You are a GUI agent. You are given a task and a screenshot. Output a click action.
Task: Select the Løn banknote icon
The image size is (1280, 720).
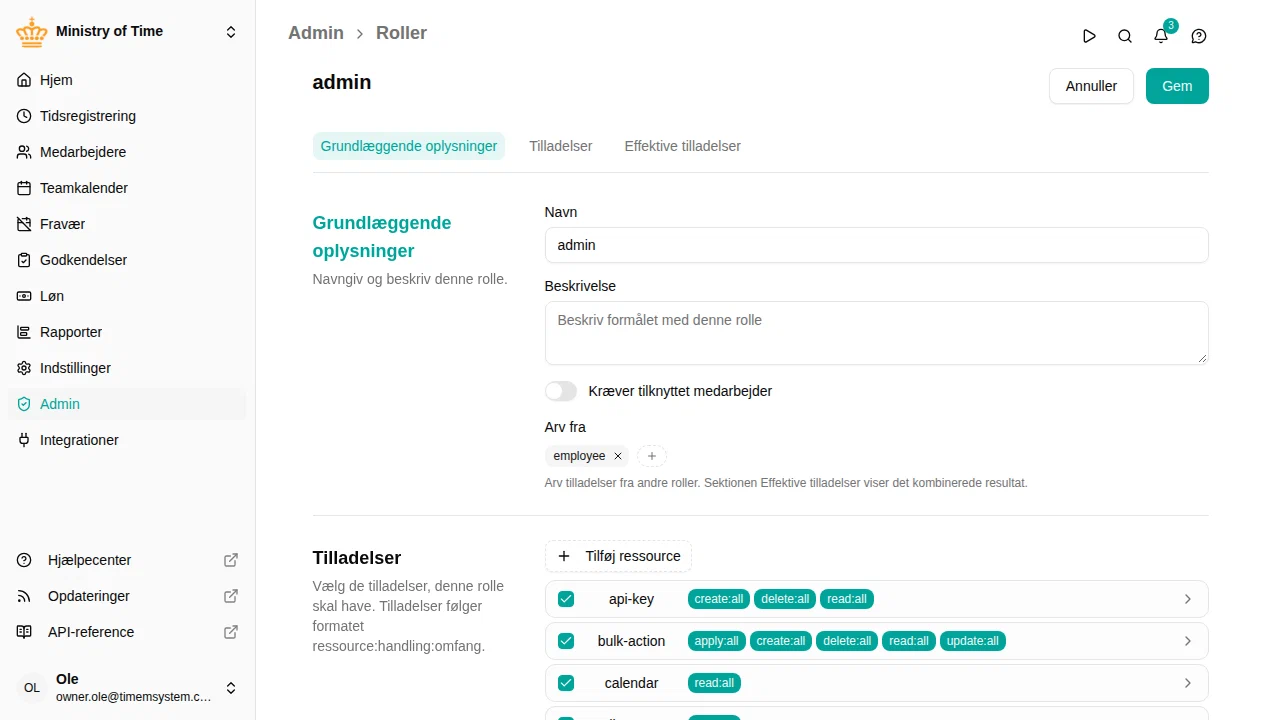coord(25,296)
